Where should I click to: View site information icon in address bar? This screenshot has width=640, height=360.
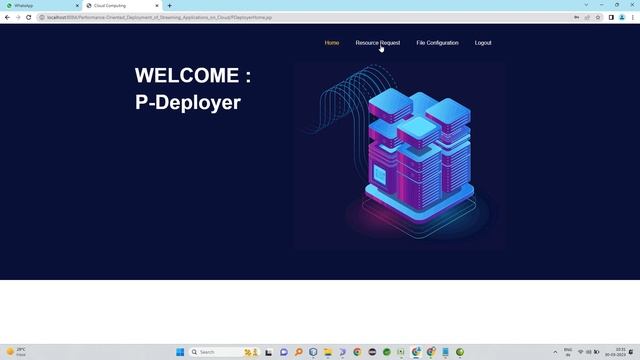42,18
